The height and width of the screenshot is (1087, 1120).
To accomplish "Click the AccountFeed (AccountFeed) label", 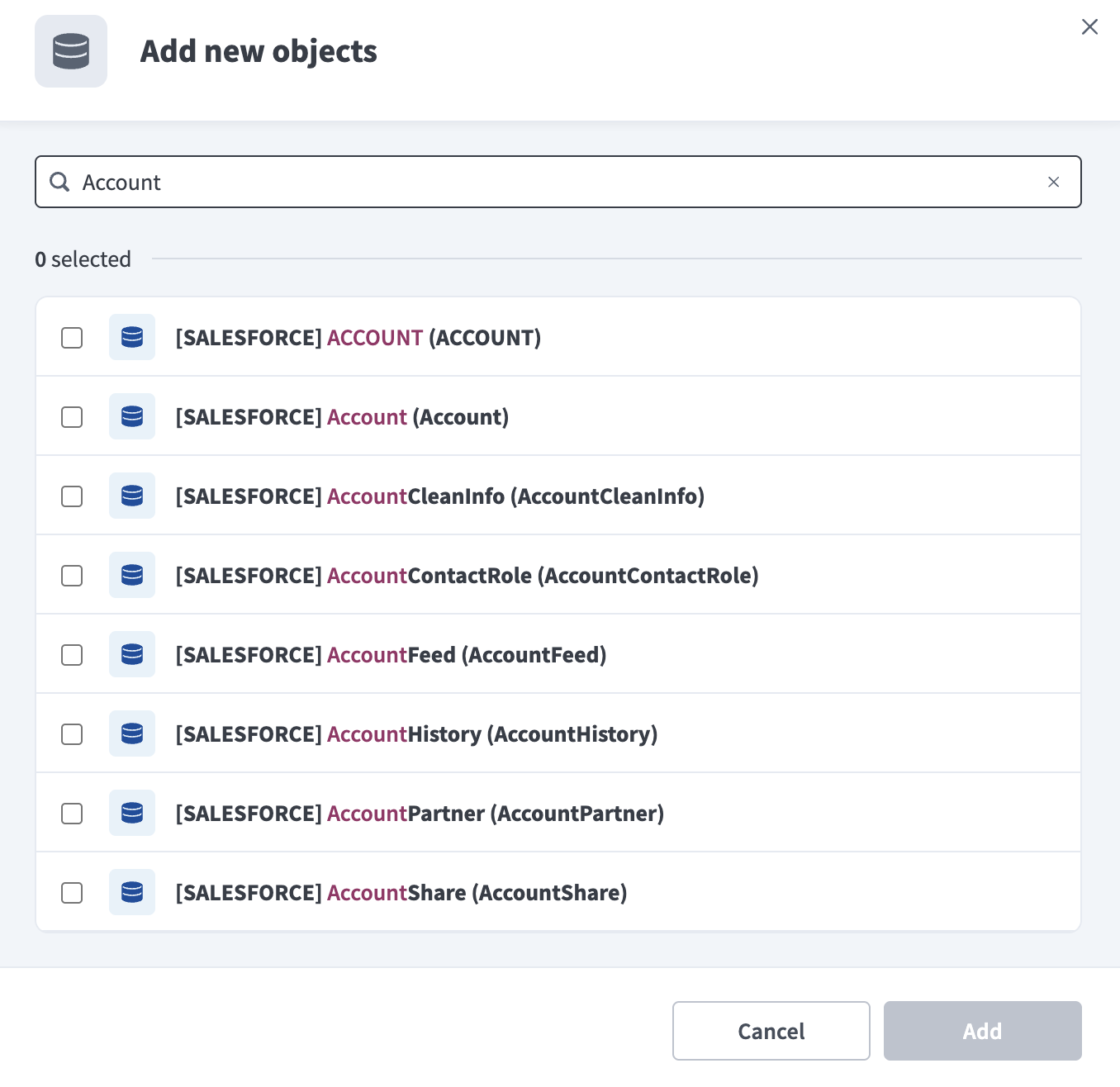I will pyautogui.click(x=392, y=655).
